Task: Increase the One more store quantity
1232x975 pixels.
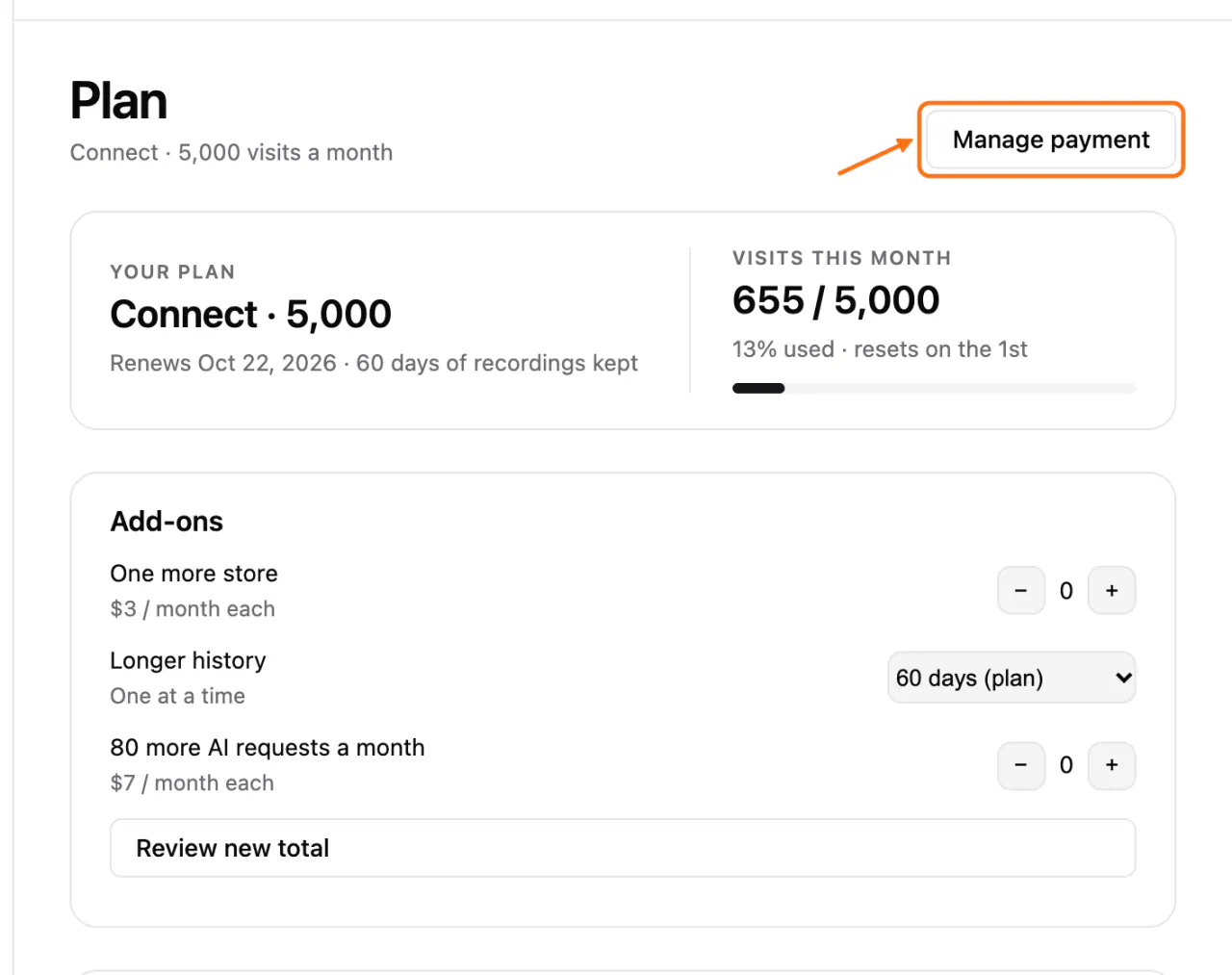Action: point(1112,591)
